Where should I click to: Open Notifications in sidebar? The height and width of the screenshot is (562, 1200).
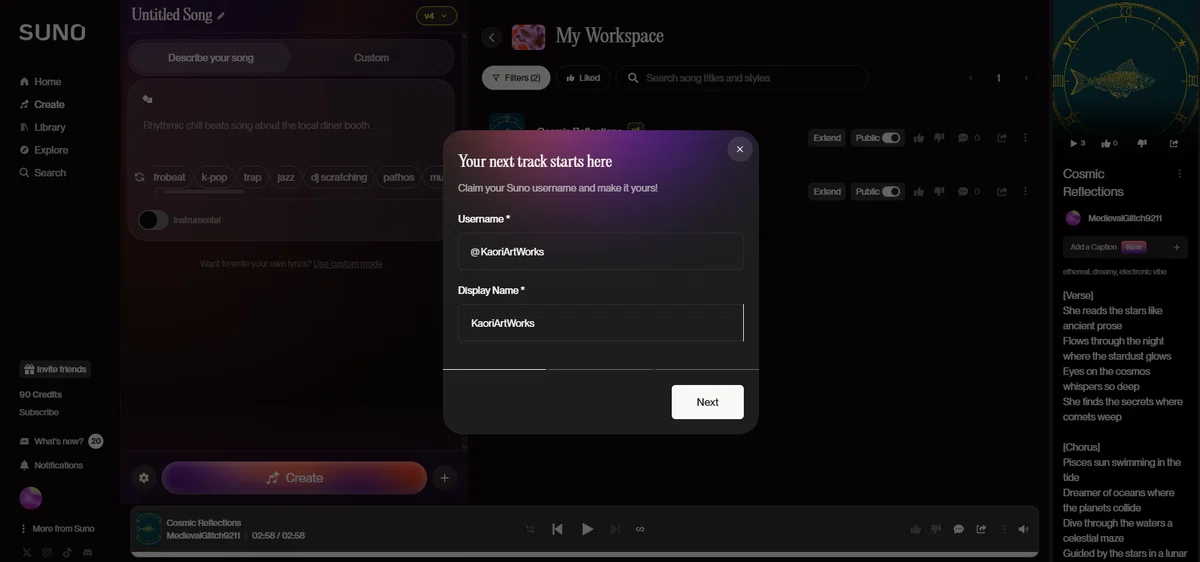[x=52, y=465]
